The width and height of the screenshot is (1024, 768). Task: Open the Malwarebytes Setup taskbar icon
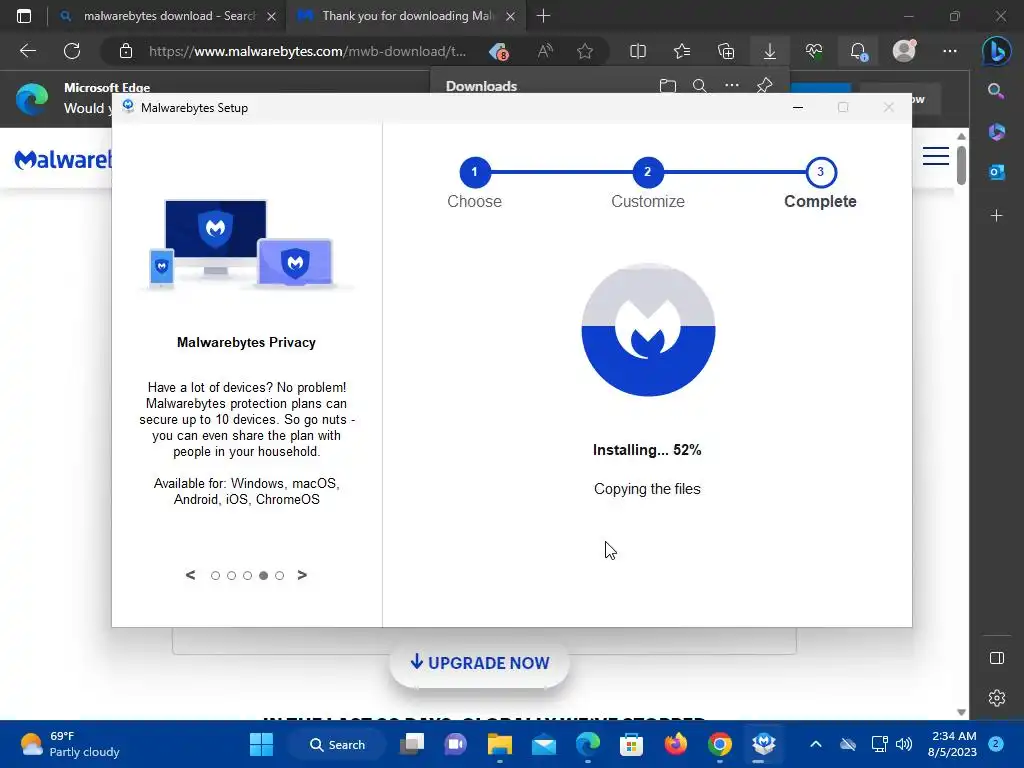click(763, 744)
